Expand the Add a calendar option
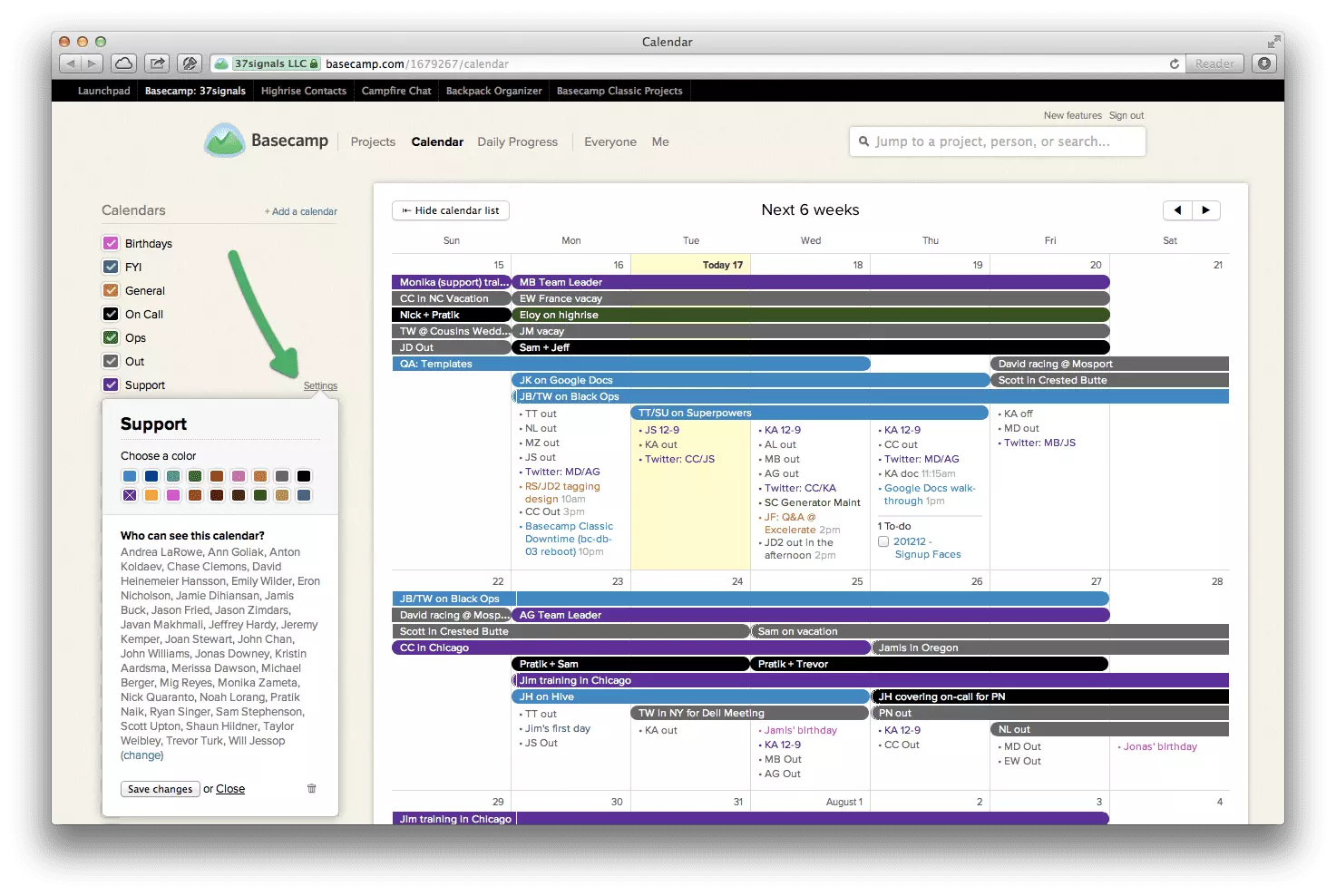Viewport: 1336px width, 896px height. (x=301, y=211)
